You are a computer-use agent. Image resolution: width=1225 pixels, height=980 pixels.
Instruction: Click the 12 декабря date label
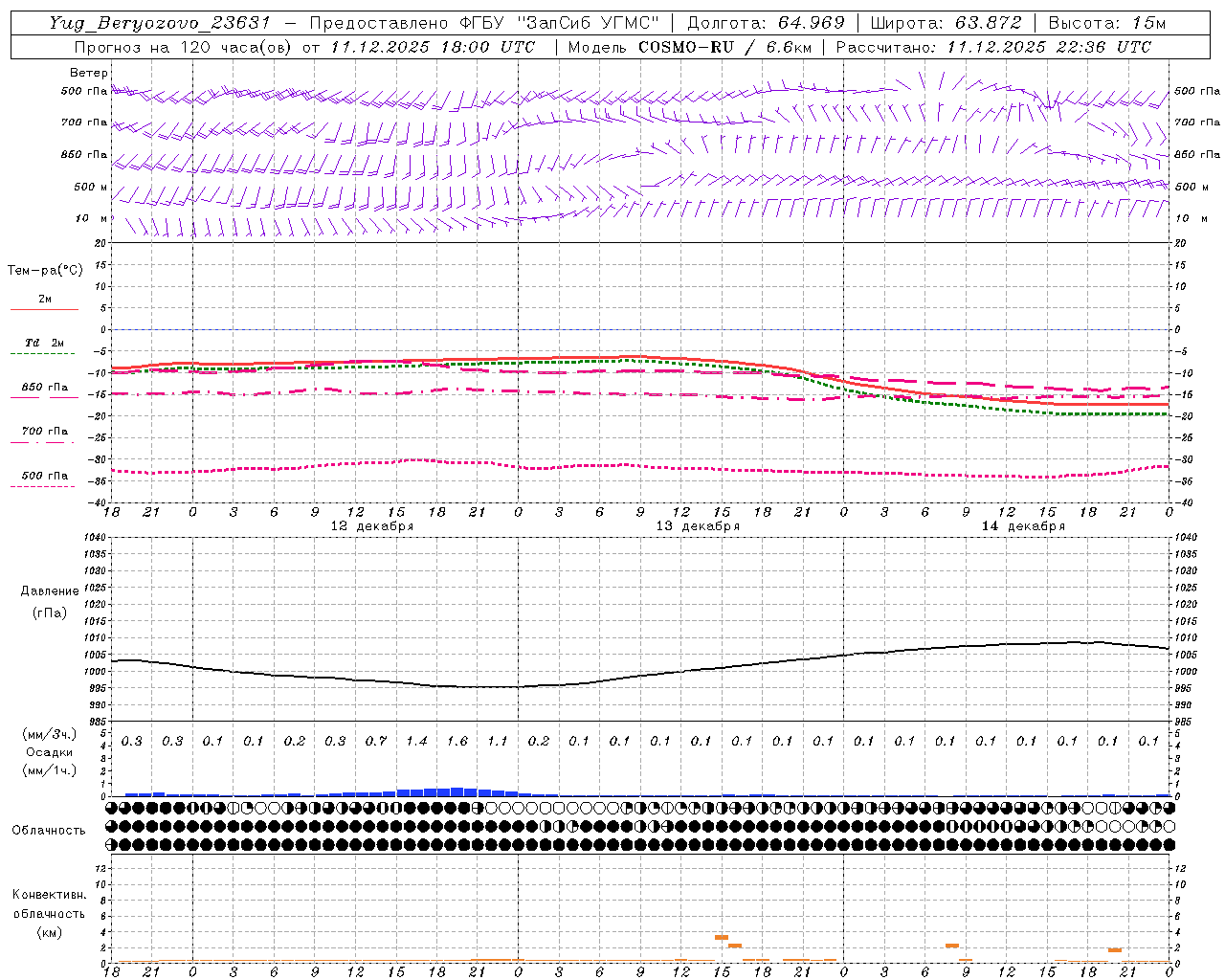pos(372,526)
